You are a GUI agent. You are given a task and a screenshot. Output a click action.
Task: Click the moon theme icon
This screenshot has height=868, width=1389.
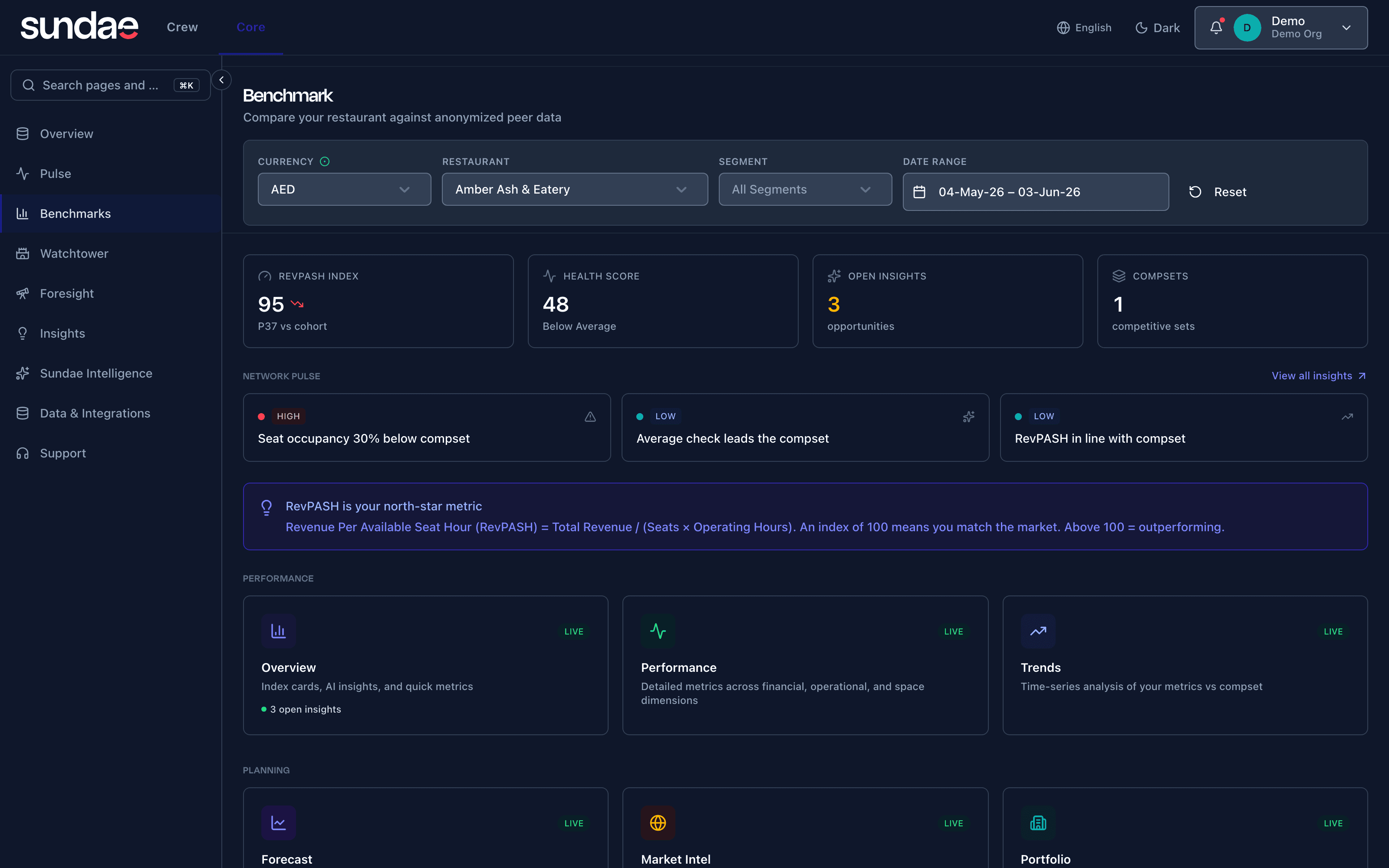[1141, 27]
